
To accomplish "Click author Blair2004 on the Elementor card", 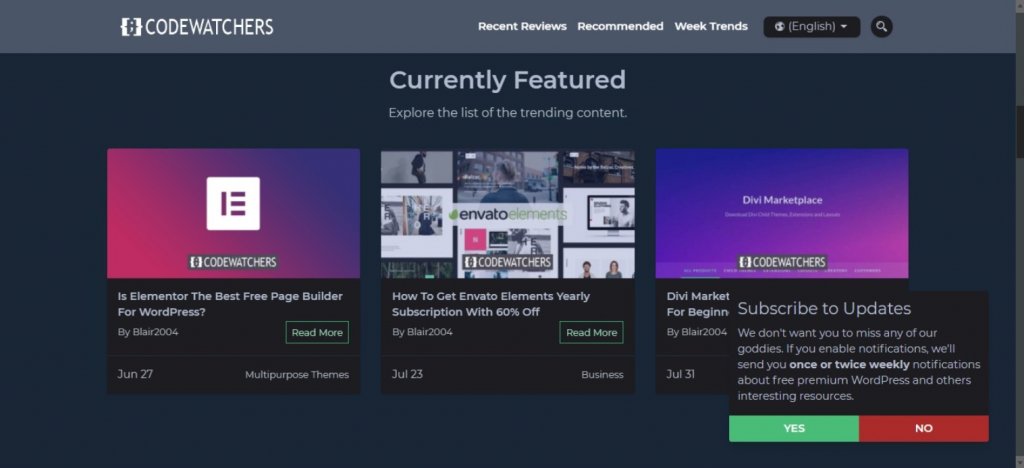I will pyautogui.click(x=155, y=332).
